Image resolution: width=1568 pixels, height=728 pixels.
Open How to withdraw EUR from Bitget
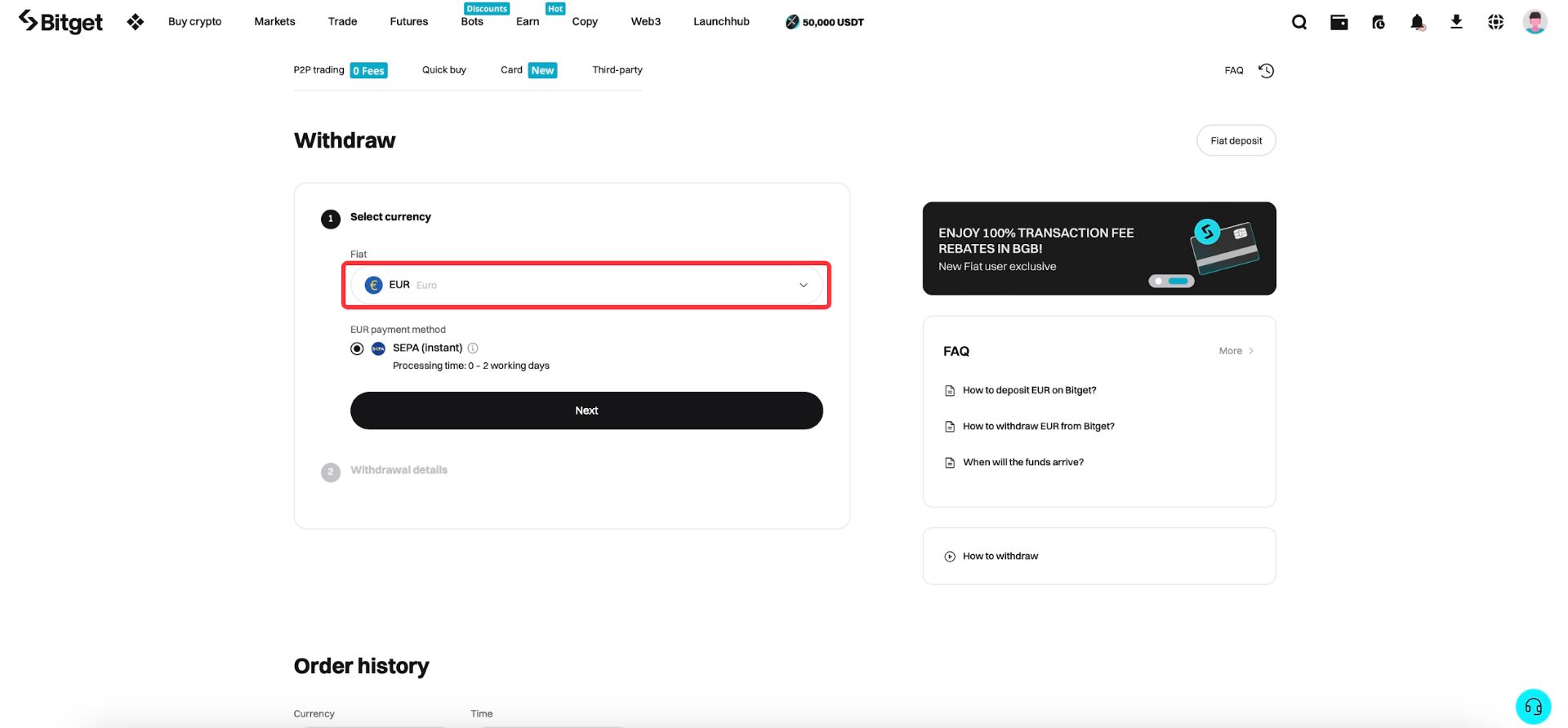pyautogui.click(x=1038, y=426)
